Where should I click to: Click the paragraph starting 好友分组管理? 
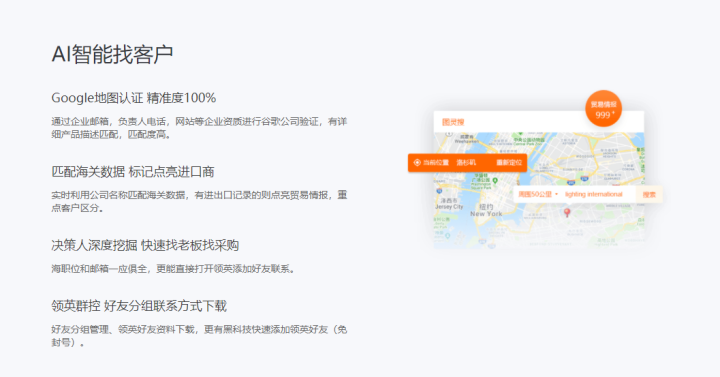coord(199,336)
